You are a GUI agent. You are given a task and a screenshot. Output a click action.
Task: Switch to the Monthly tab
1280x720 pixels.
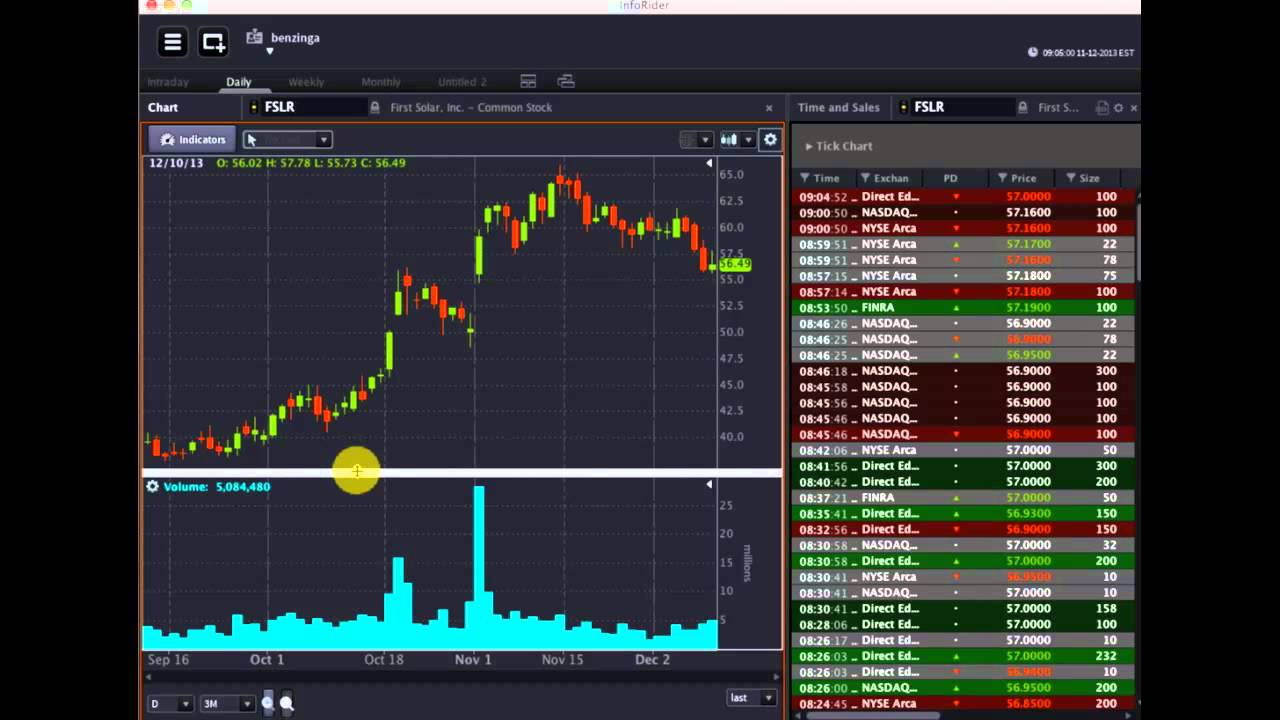[381, 82]
